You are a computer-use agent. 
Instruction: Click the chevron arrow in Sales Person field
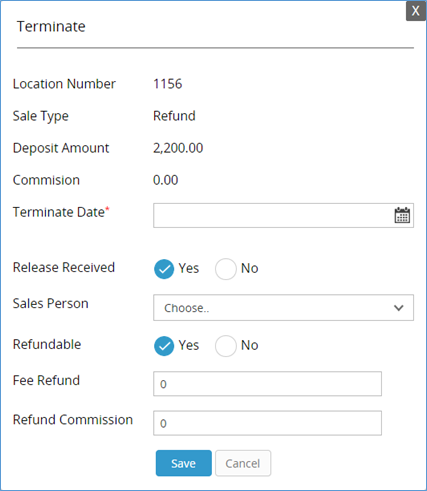399,308
